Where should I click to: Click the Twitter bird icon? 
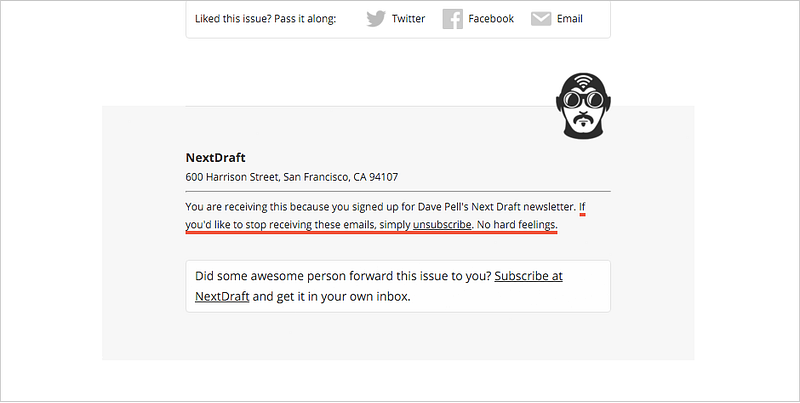[376, 19]
